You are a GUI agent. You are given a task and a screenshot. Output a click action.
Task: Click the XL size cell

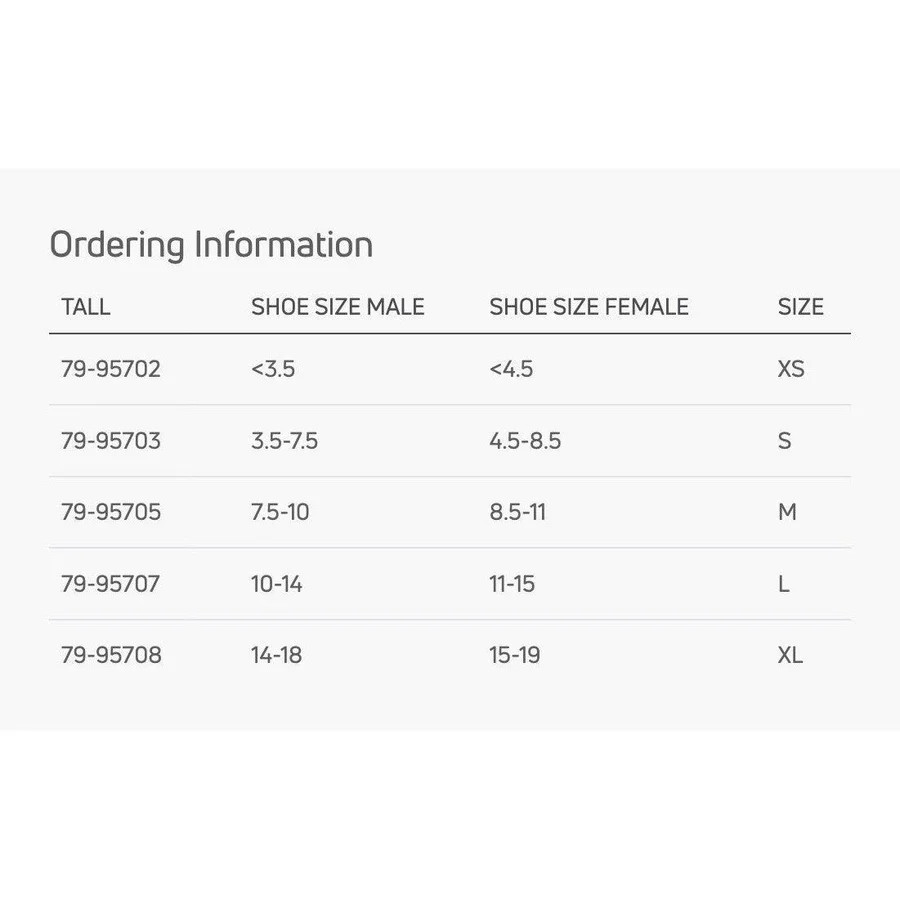[x=791, y=655]
